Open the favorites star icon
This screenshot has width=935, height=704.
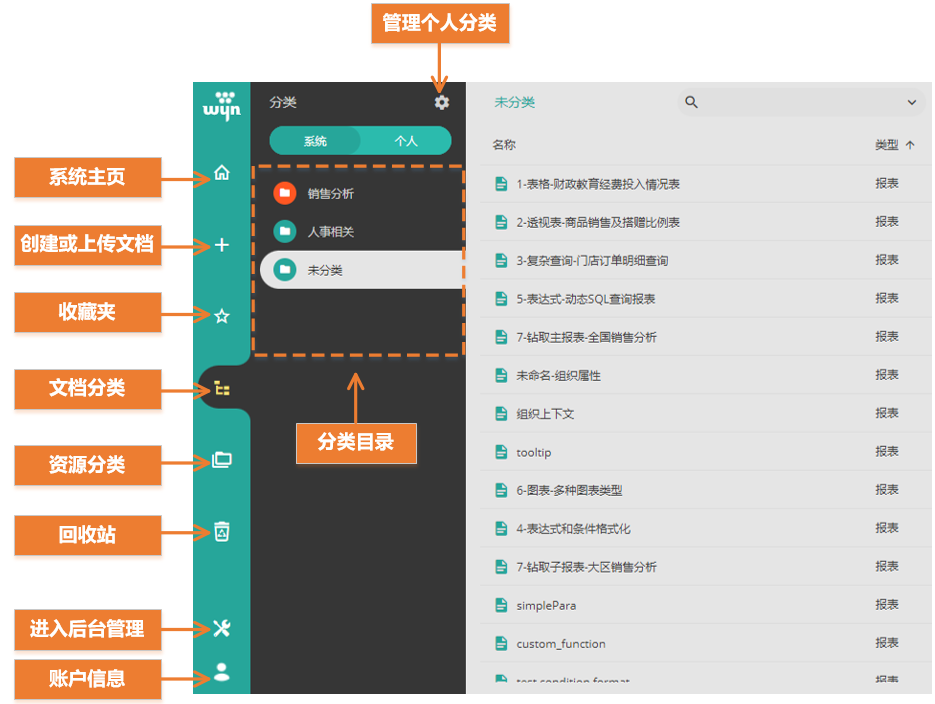(x=222, y=316)
